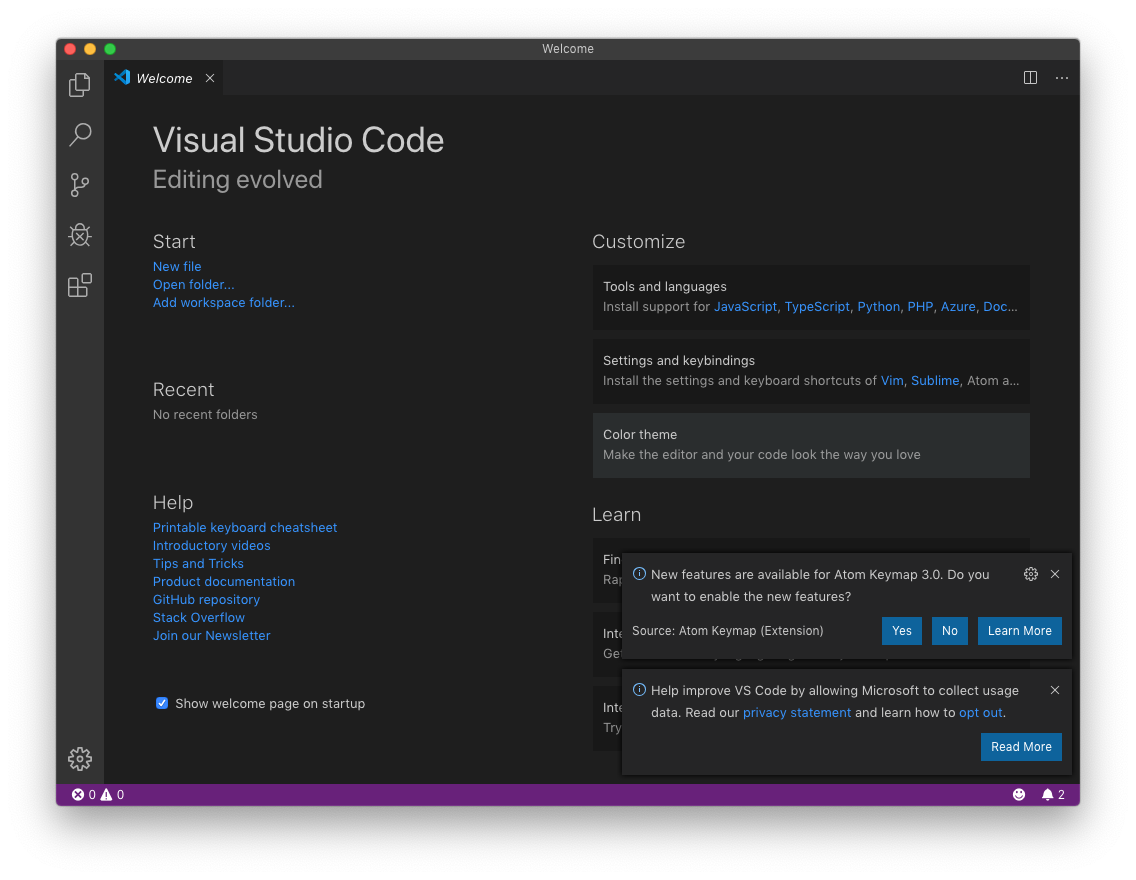1136x880 pixels.
Task: Click the VS Code logo on Welcome tab
Action: [x=122, y=77]
